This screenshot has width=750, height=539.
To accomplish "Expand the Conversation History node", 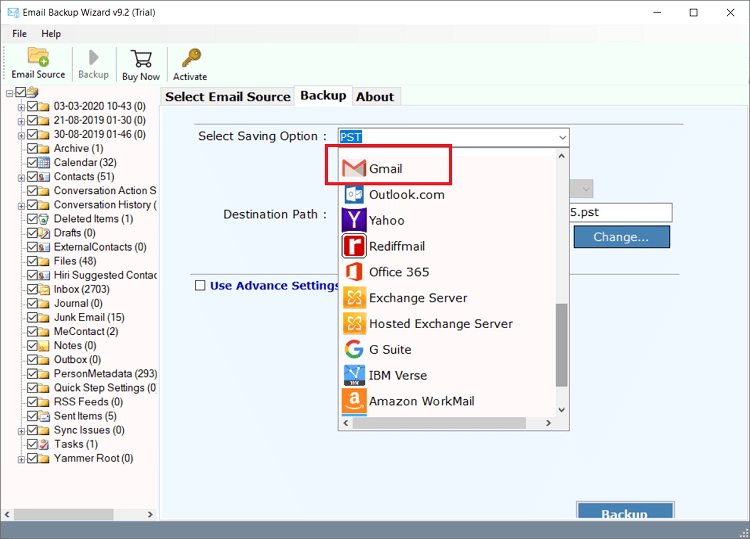I will coord(21,206).
